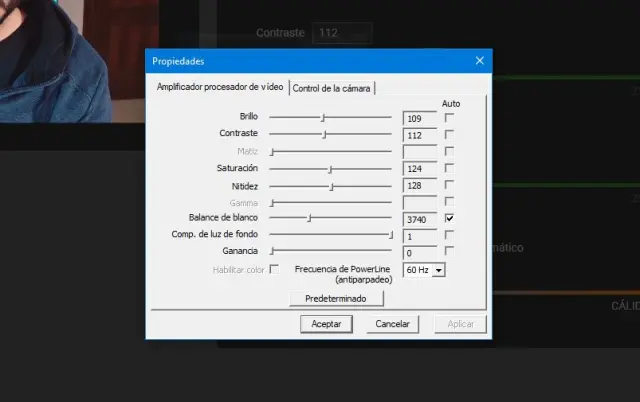Click the Brillo slider handle

321,117
